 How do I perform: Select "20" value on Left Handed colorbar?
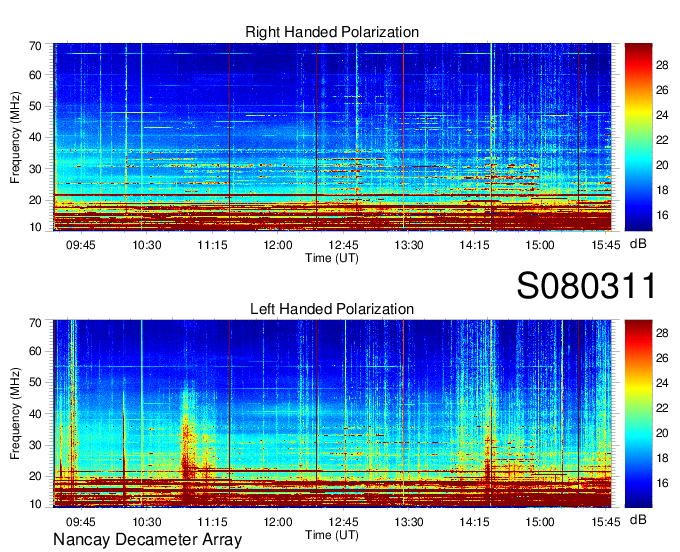point(662,433)
